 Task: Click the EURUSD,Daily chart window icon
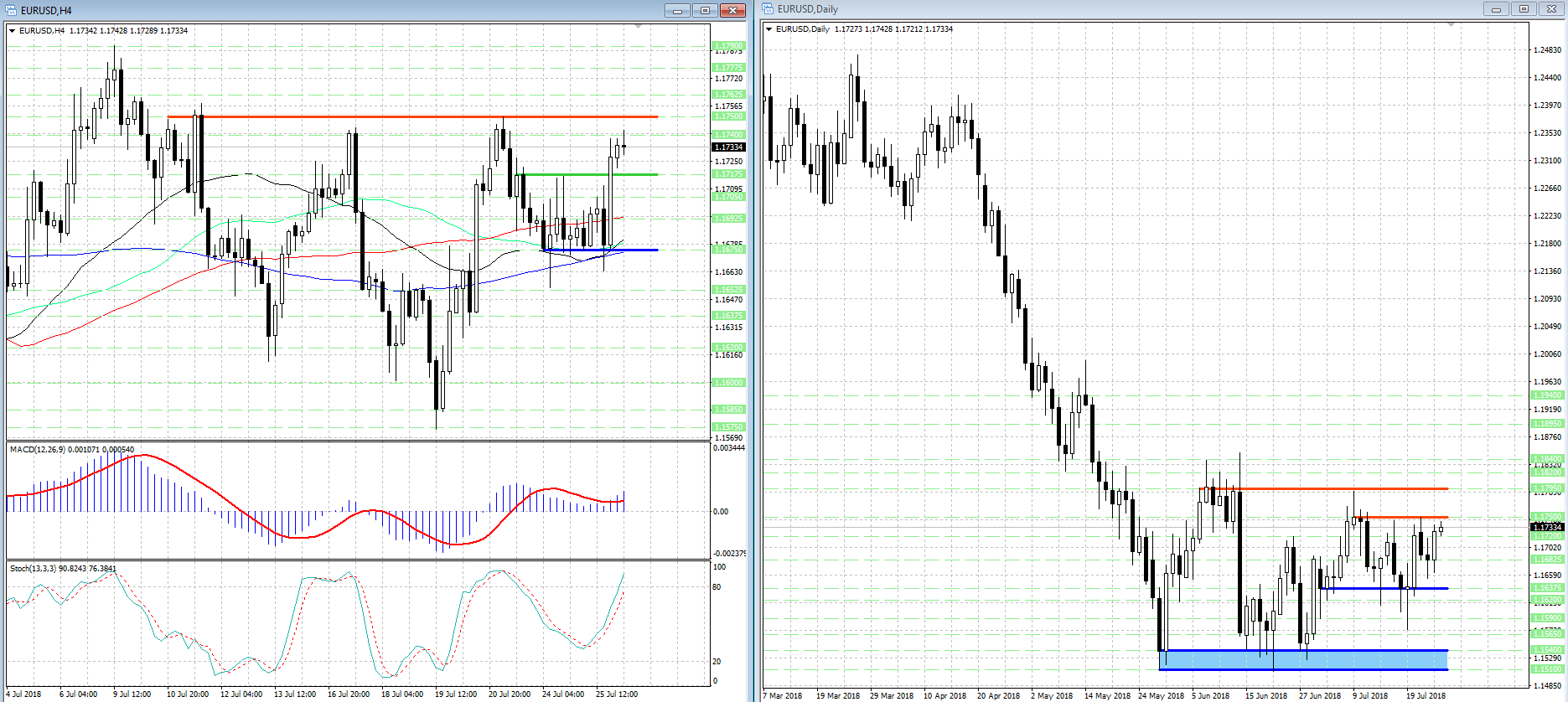pos(768,9)
